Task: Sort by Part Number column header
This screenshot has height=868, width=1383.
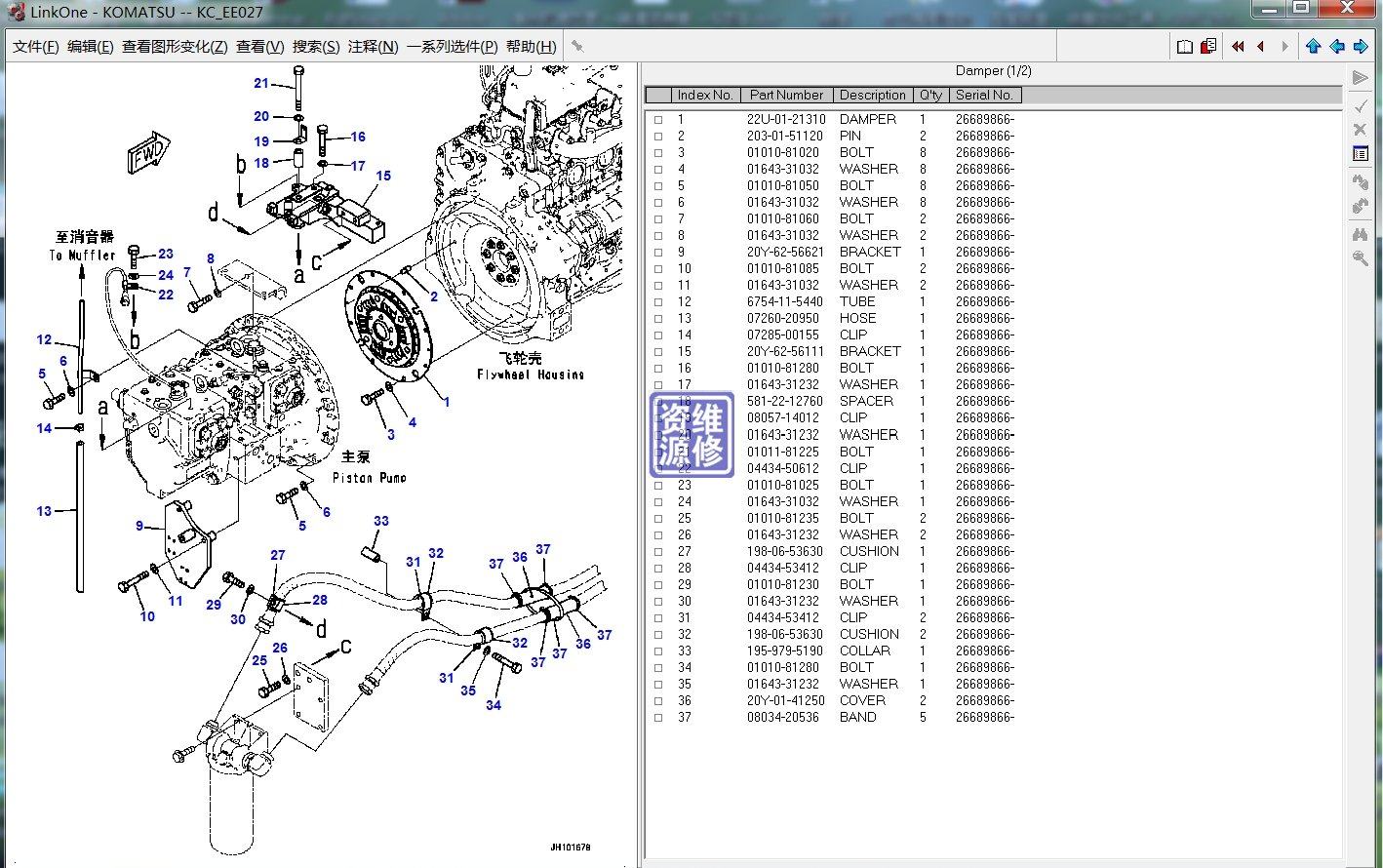Action: coord(786,95)
